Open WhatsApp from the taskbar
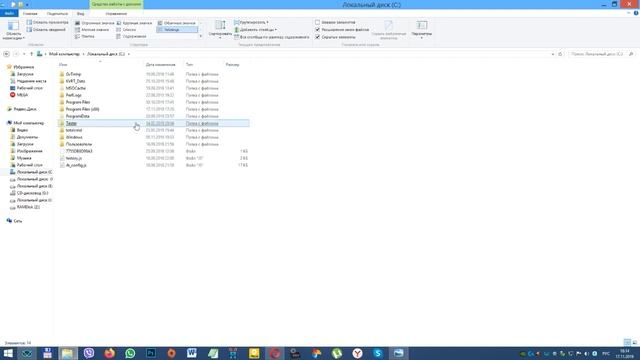The image size is (640, 360). tap(130, 353)
